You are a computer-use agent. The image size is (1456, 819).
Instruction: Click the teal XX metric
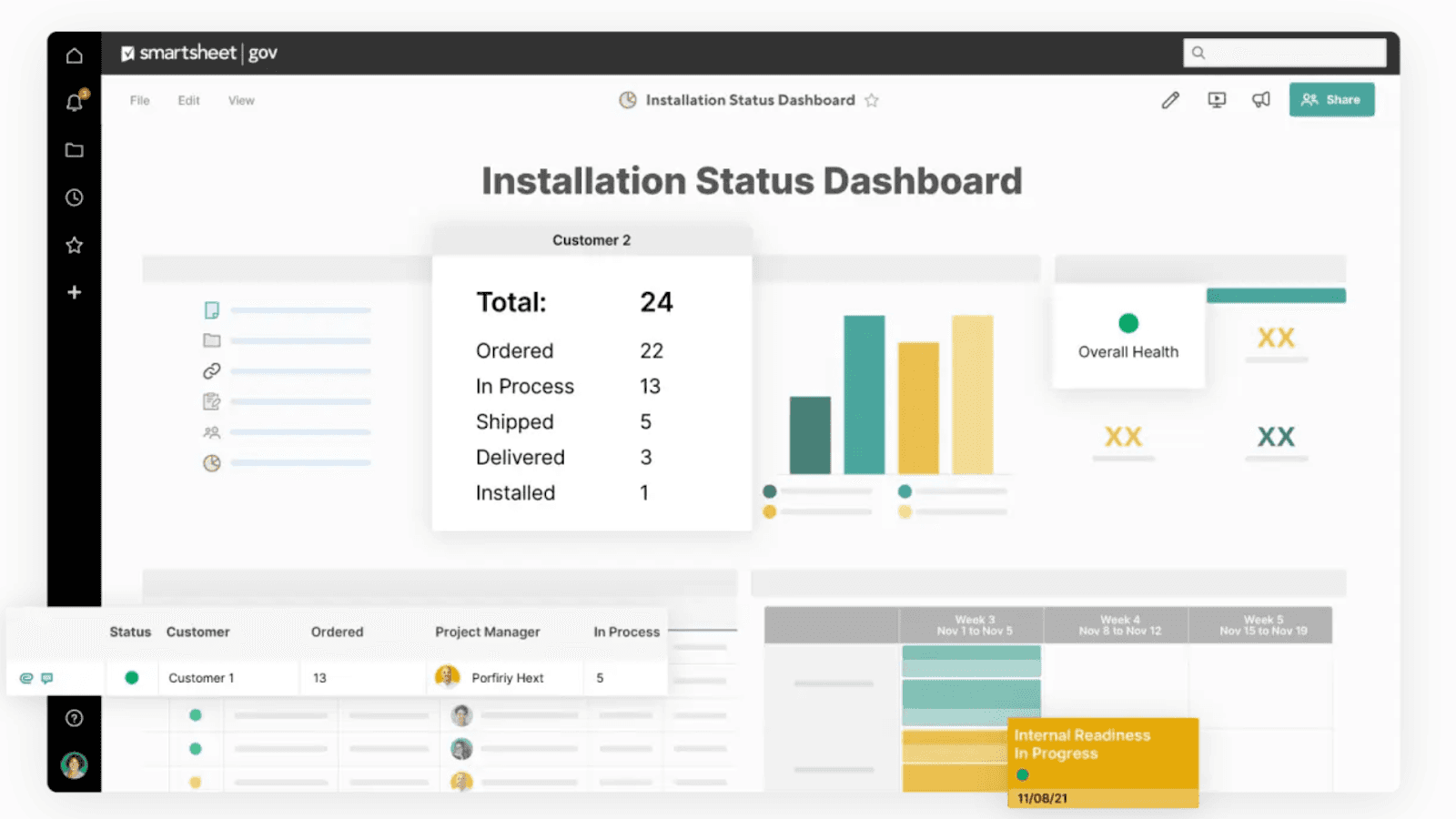1276,437
